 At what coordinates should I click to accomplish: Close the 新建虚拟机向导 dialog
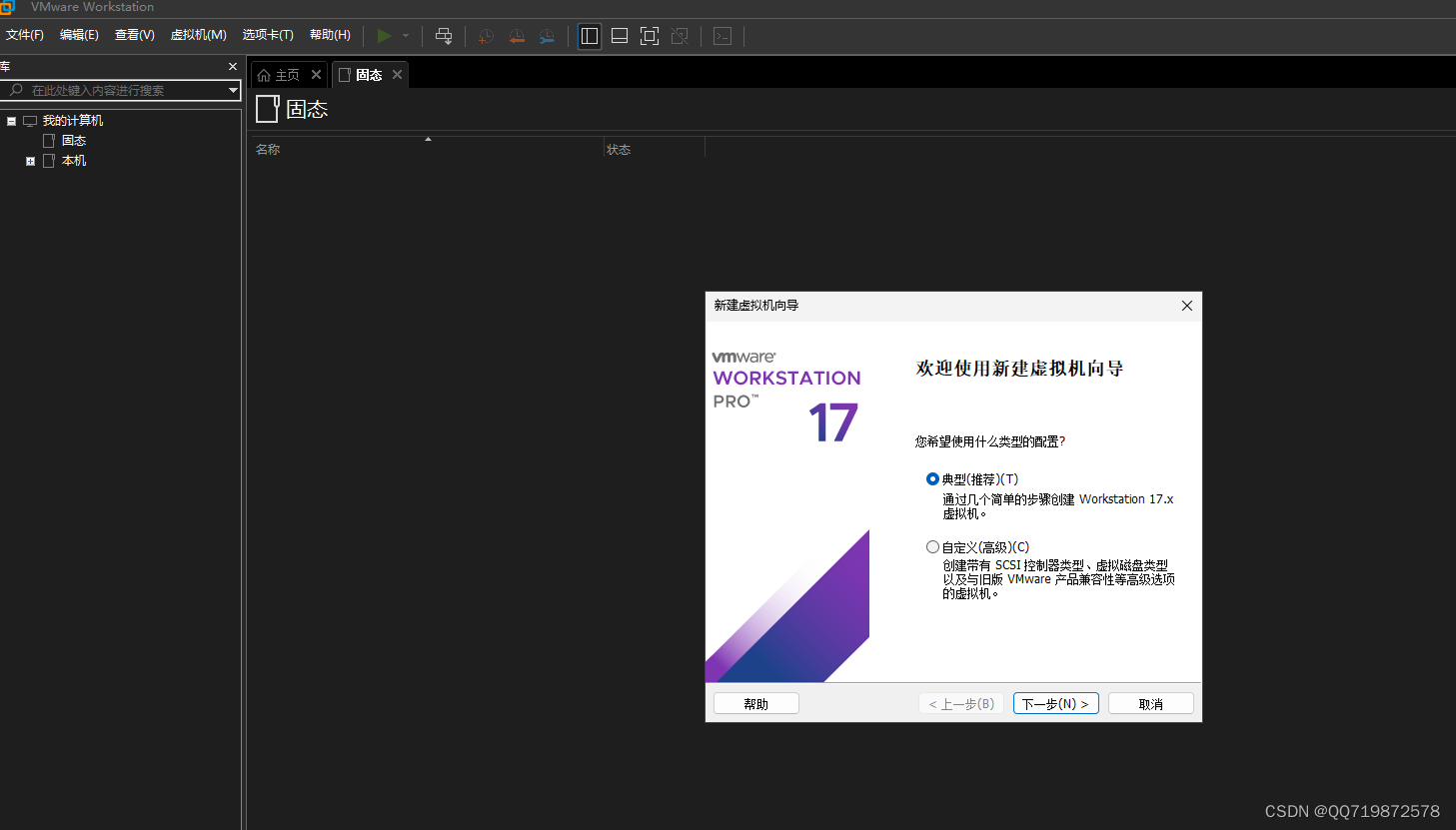pyautogui.click(x=1187, y=306)
